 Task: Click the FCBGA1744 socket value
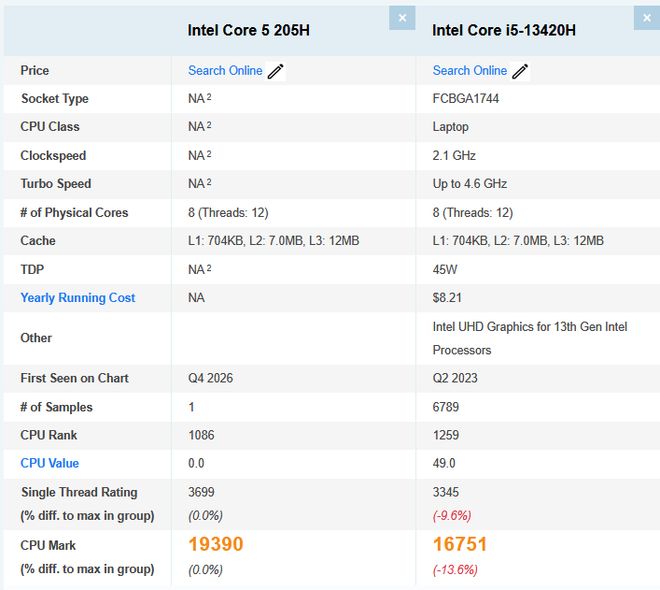click(x=466, y=98)
